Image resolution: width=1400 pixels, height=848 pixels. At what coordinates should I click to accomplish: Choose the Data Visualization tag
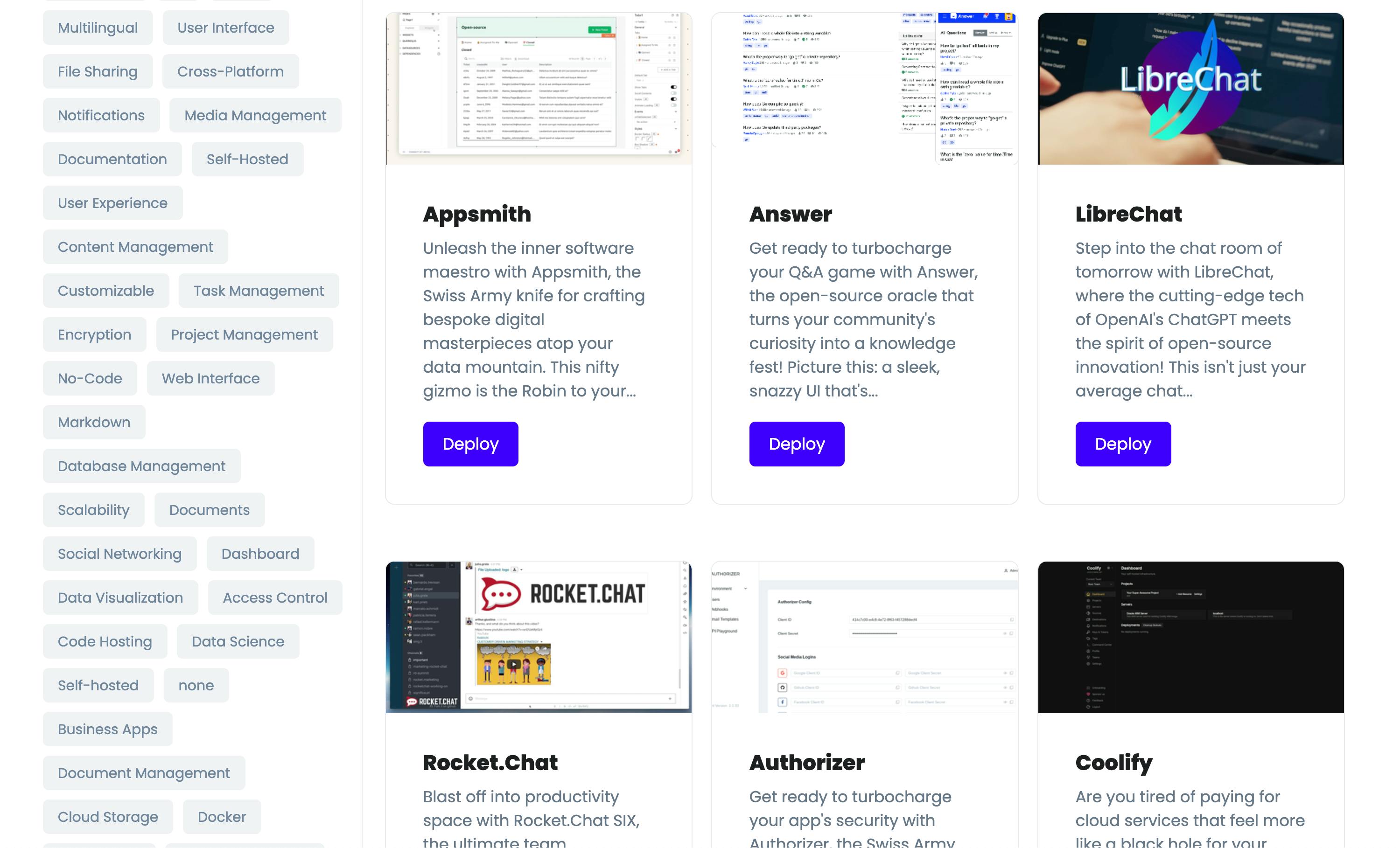click(x=120, y=598)
